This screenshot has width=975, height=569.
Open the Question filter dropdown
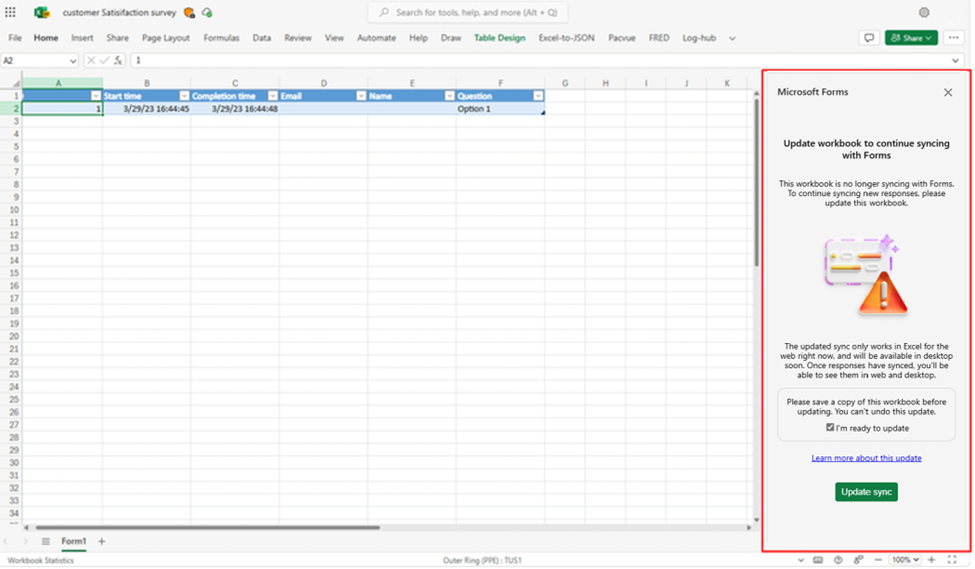(x=538, y=96)
